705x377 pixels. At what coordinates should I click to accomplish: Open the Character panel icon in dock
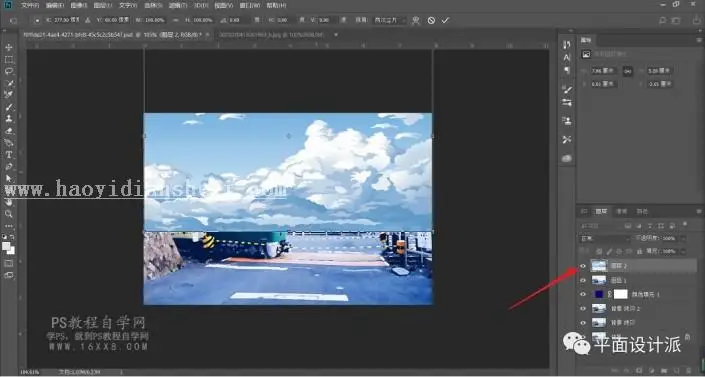pos(567,57)
